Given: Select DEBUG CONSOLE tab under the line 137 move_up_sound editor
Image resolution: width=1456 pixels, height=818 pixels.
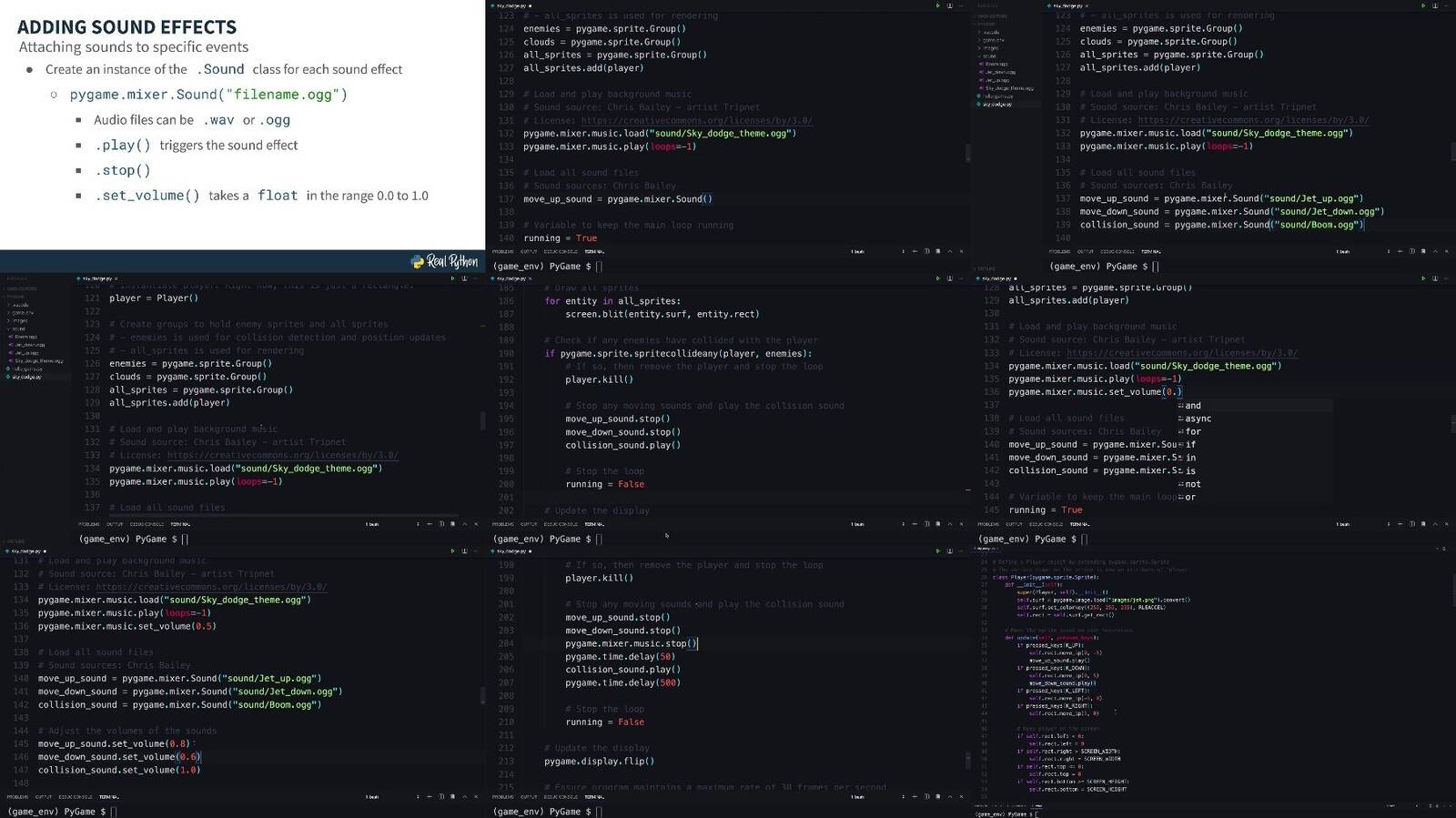Looking at the screenshot, I should 561,251.
